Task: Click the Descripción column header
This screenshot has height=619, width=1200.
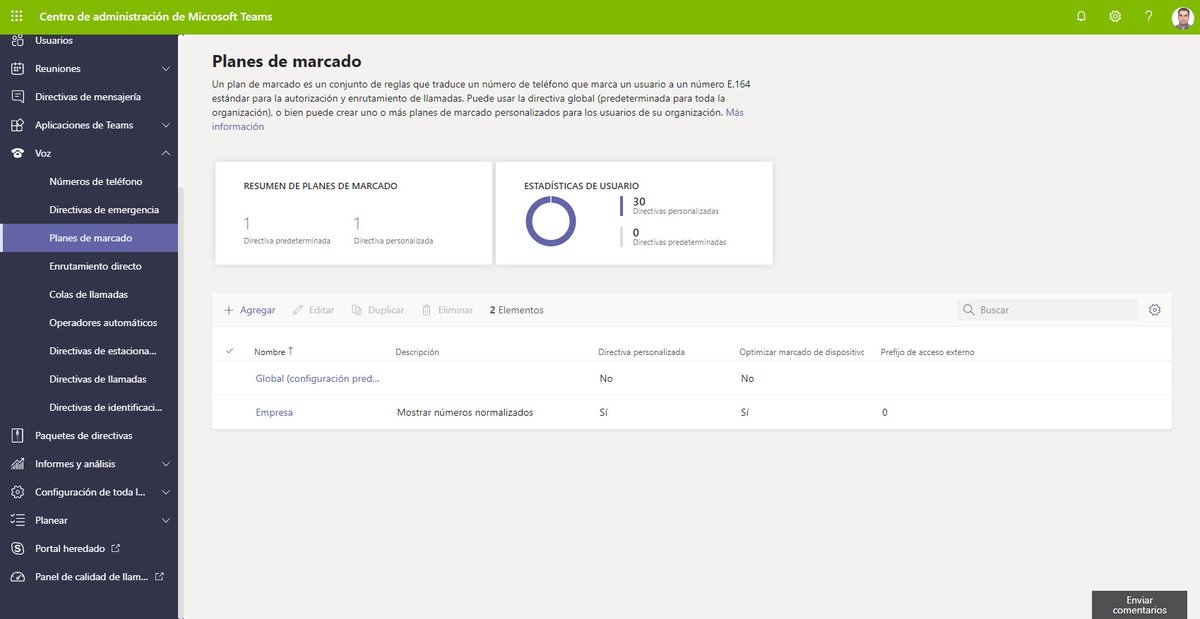Action: (418, 352)
